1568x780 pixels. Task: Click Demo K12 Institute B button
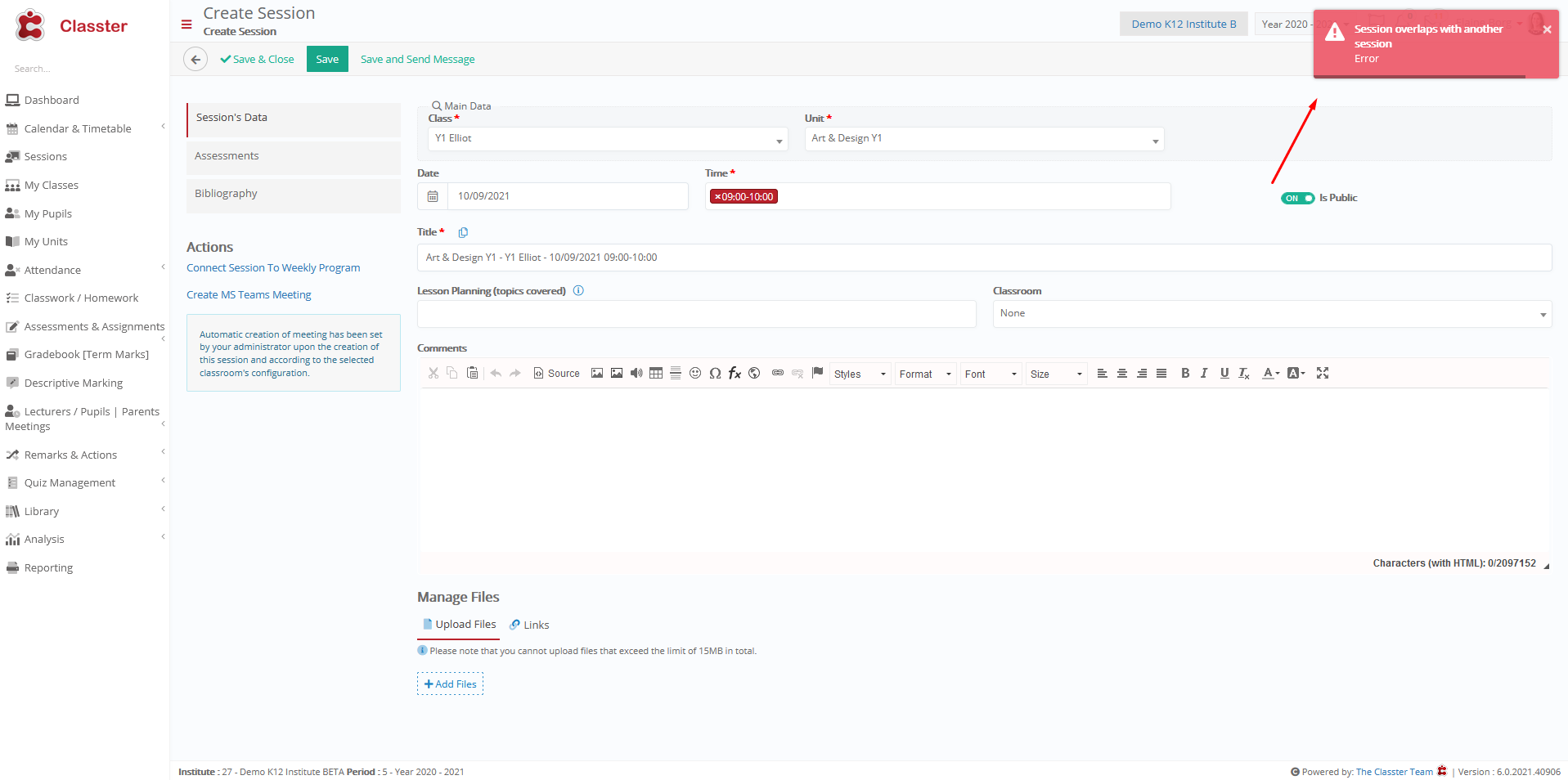pos(1184,25)
